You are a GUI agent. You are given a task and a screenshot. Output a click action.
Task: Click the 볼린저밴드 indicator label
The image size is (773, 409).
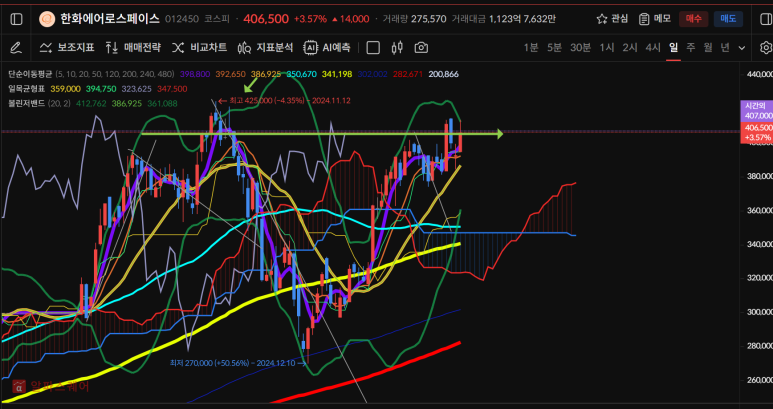pos(27,103)
